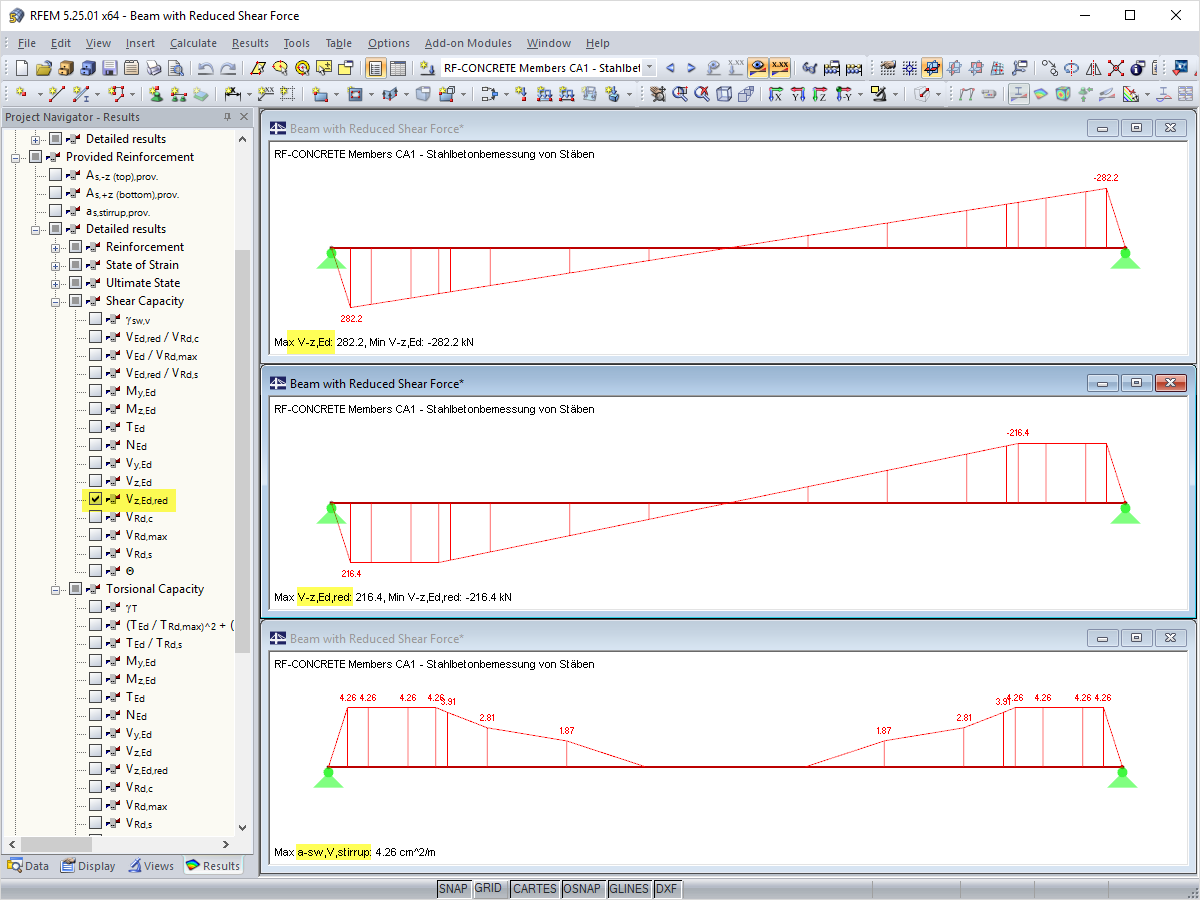Toggle the Table display icon
The height and width of the screenshot is (900, 1200).
pyautogui.click(x=398, y=68)
